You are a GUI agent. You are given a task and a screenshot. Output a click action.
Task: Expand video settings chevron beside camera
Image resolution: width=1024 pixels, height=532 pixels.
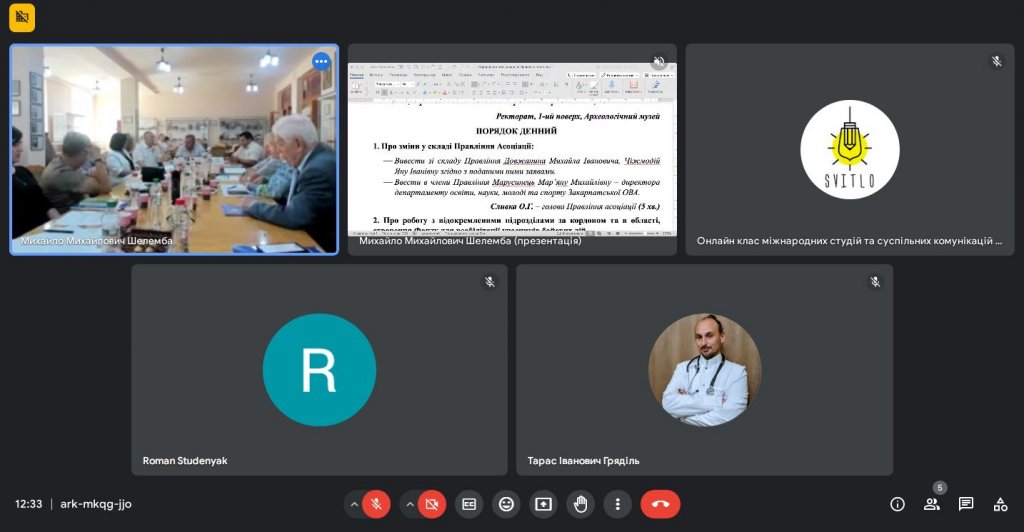(409, 504)
